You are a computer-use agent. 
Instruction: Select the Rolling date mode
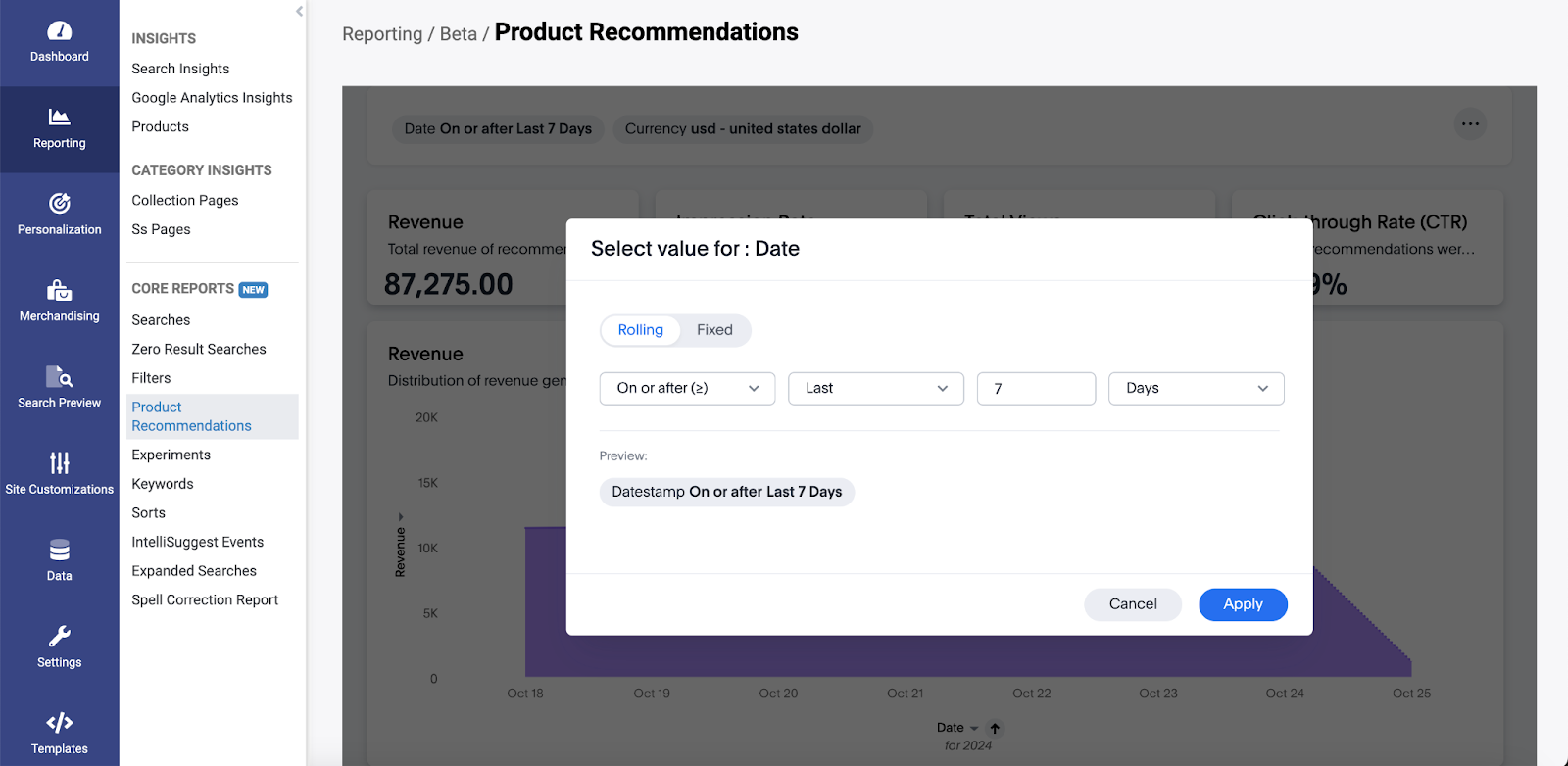(x=640, y=330)
